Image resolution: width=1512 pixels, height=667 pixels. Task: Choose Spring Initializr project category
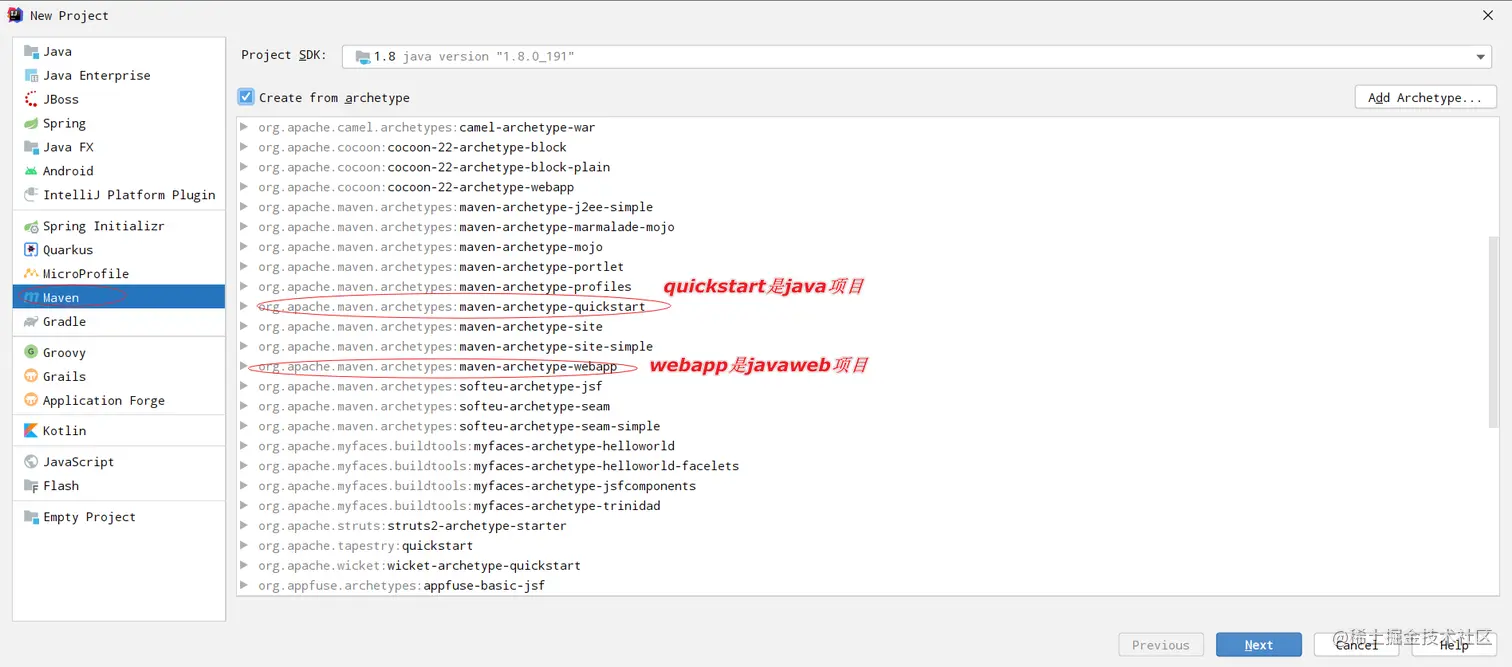tap(119, 226)
